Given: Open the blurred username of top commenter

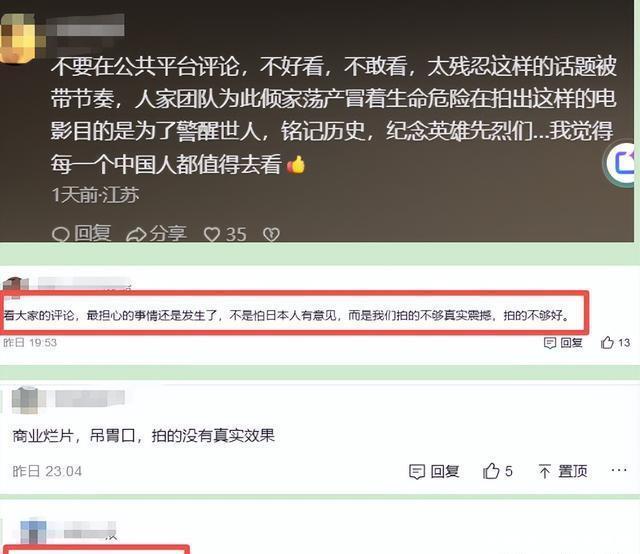Looking at the screenshot, I should click(x=85, y=27).
